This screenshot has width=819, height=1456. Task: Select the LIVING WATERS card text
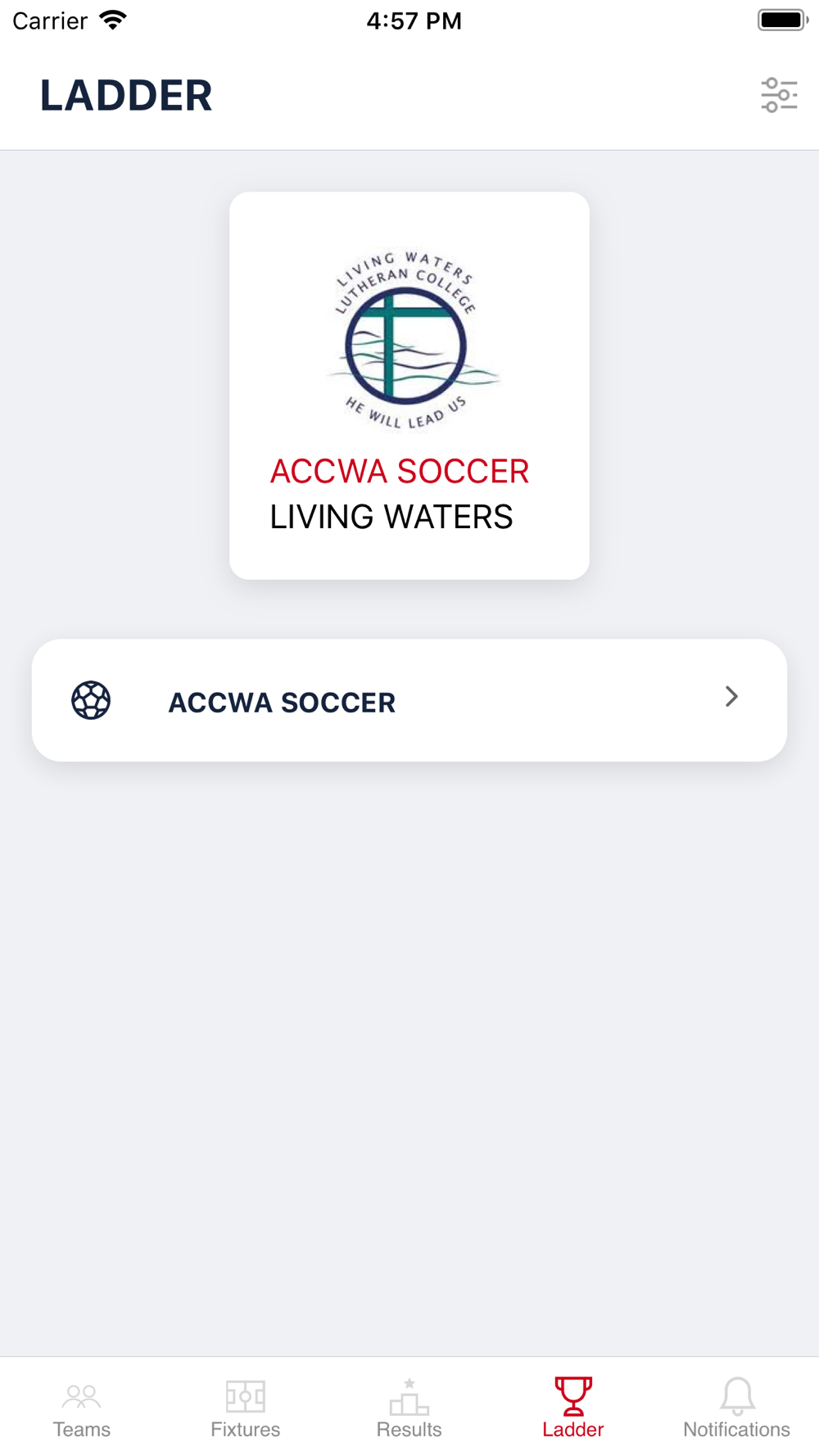(x=391, y=517)
